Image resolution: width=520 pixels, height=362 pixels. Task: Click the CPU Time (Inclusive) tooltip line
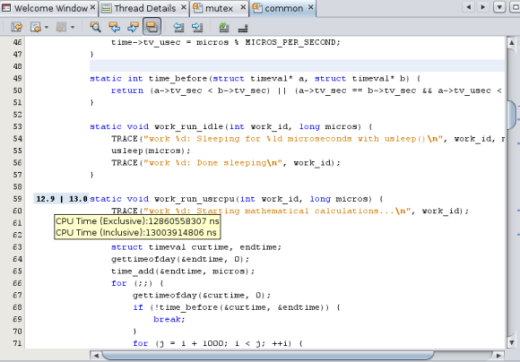tap(136, 233)
